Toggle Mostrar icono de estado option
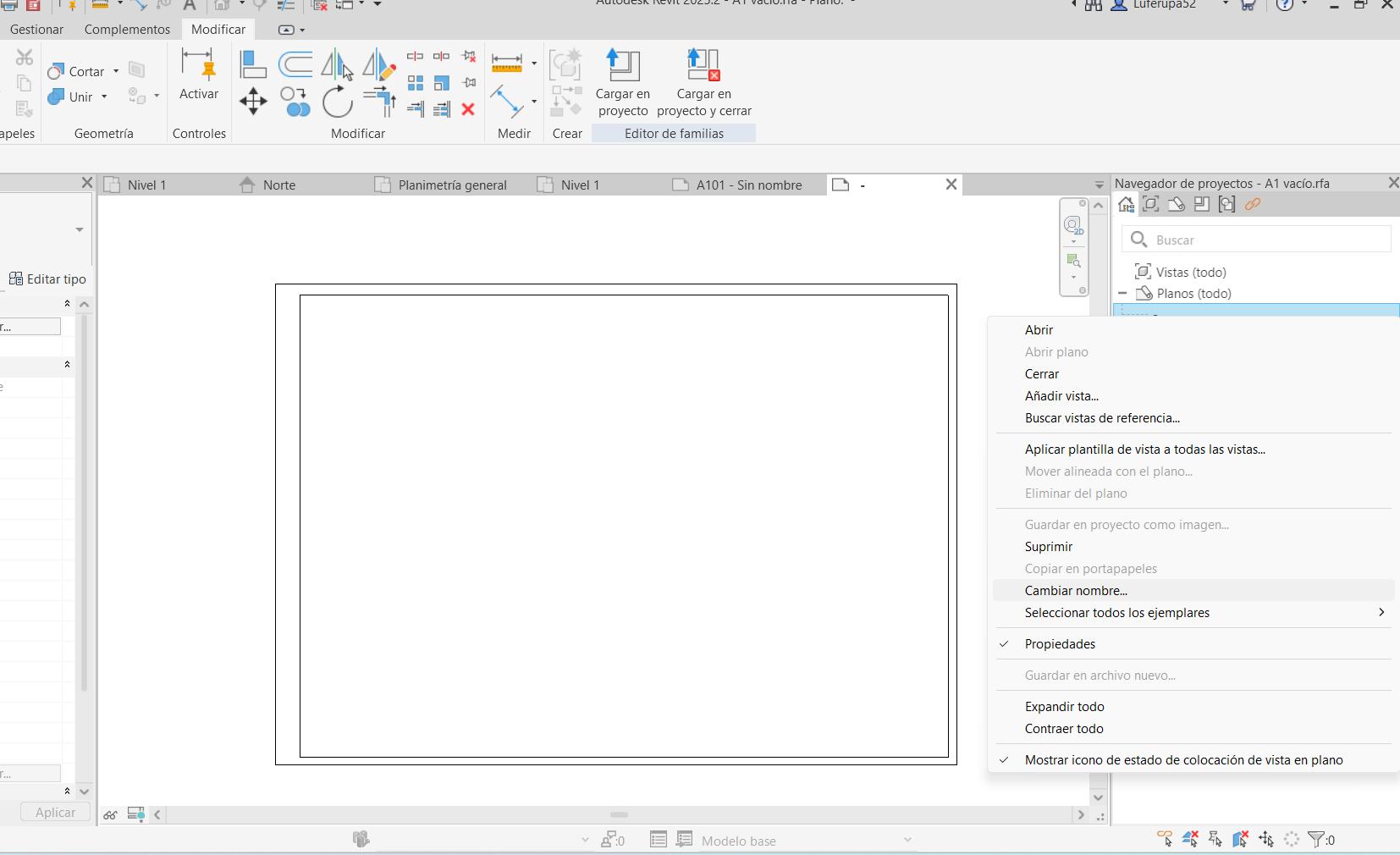Screen dimensions: 1400x855 point(1183,760)
